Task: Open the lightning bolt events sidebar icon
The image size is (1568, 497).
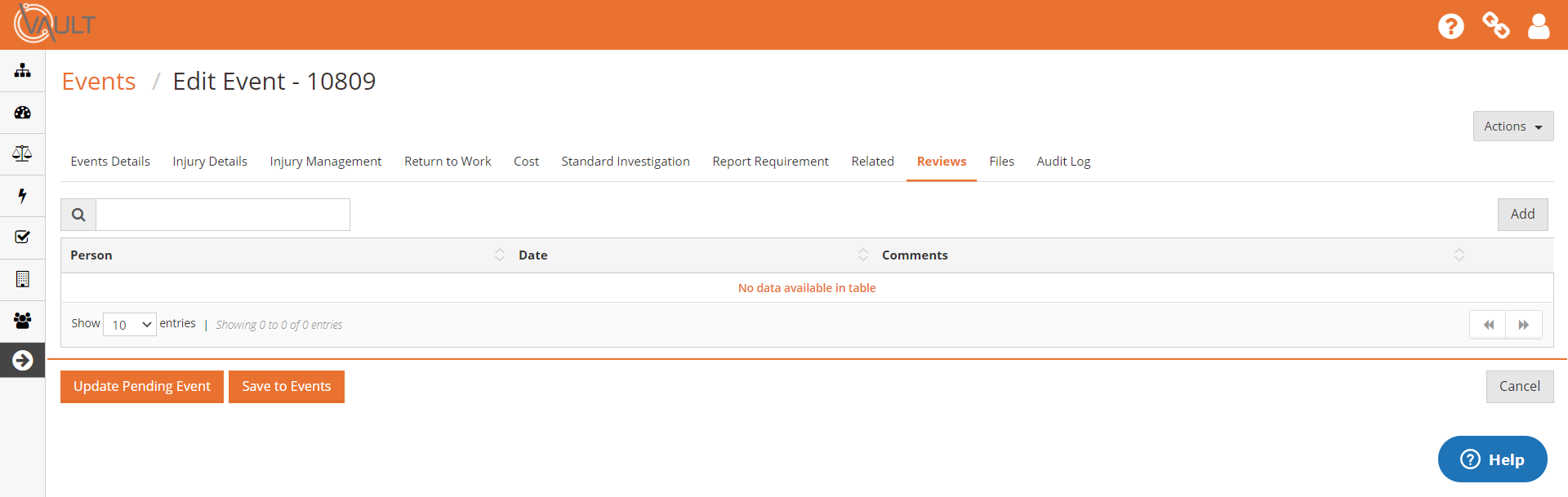Action: [23, 195]
